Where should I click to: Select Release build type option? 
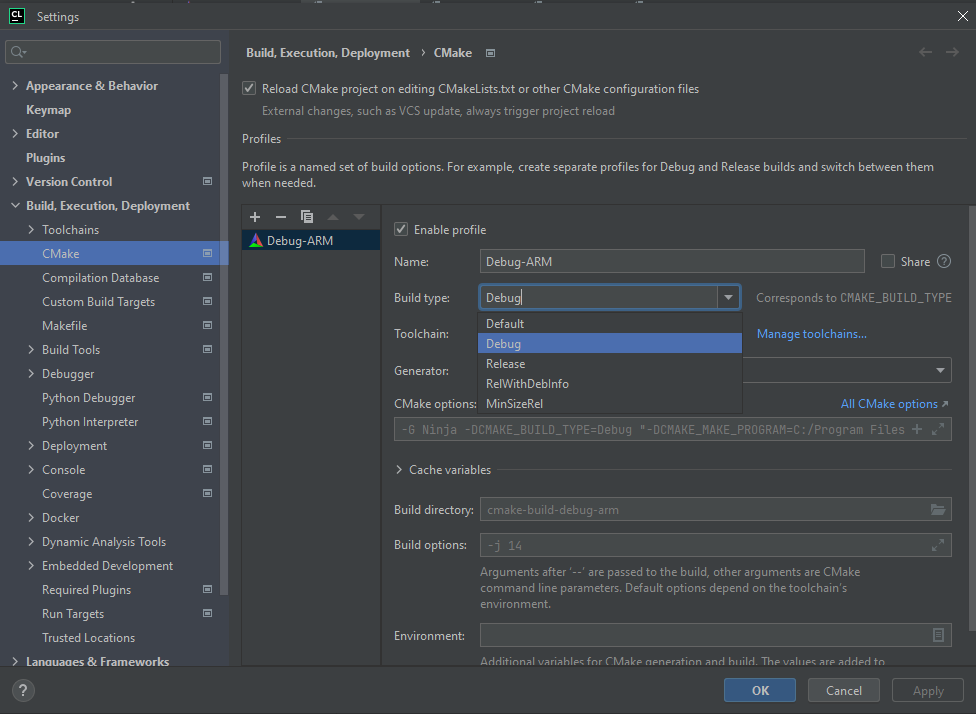tap(610, 364)
